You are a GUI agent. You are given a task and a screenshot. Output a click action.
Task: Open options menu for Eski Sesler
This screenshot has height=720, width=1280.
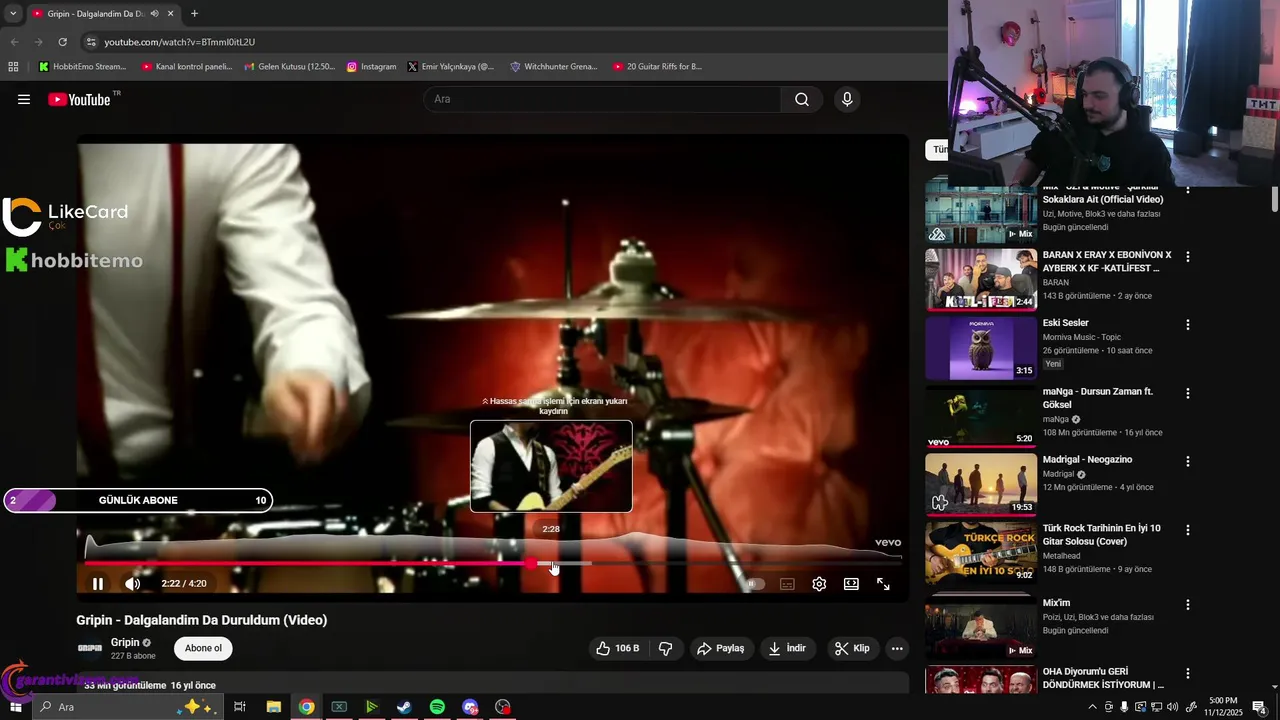(x=1188, y=325)
